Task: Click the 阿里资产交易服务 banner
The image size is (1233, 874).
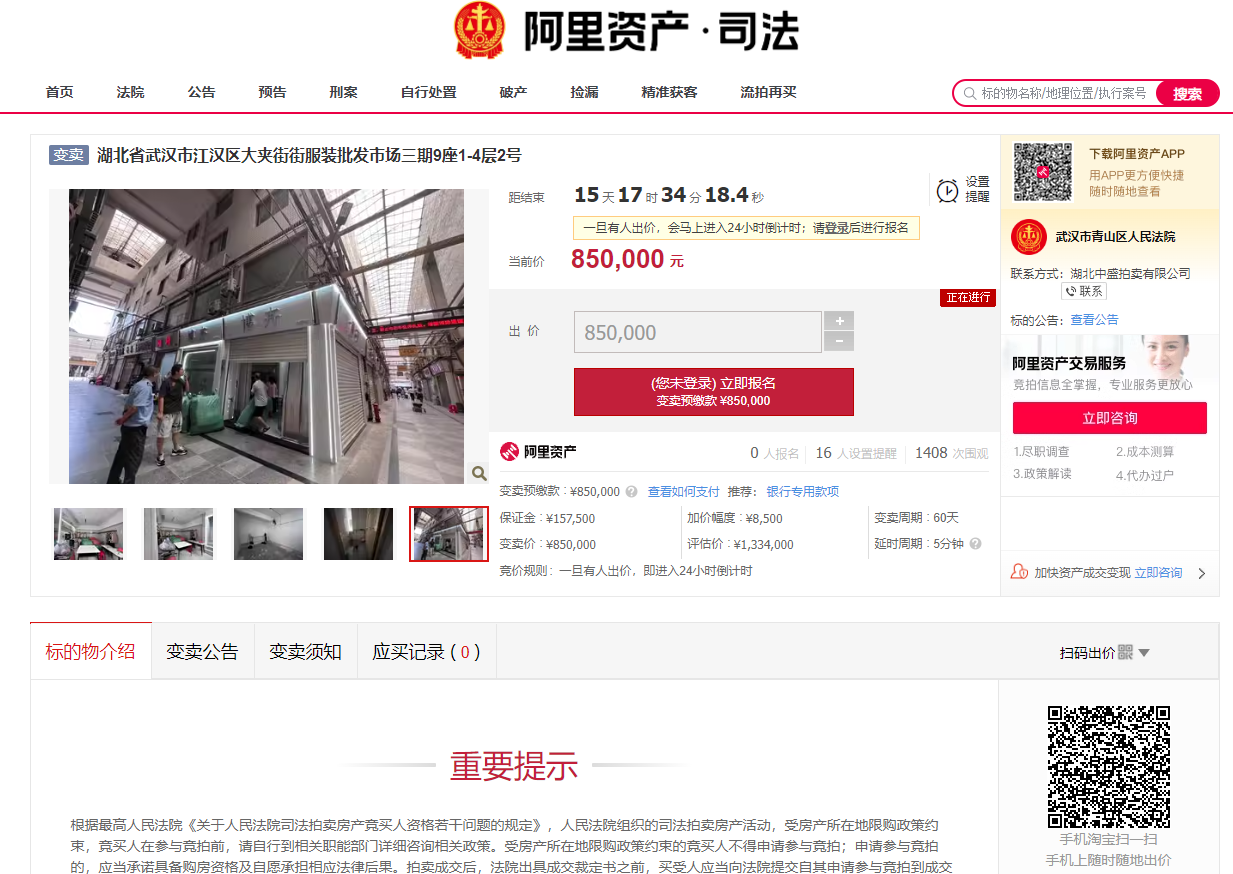Action: pos(1109,363)
